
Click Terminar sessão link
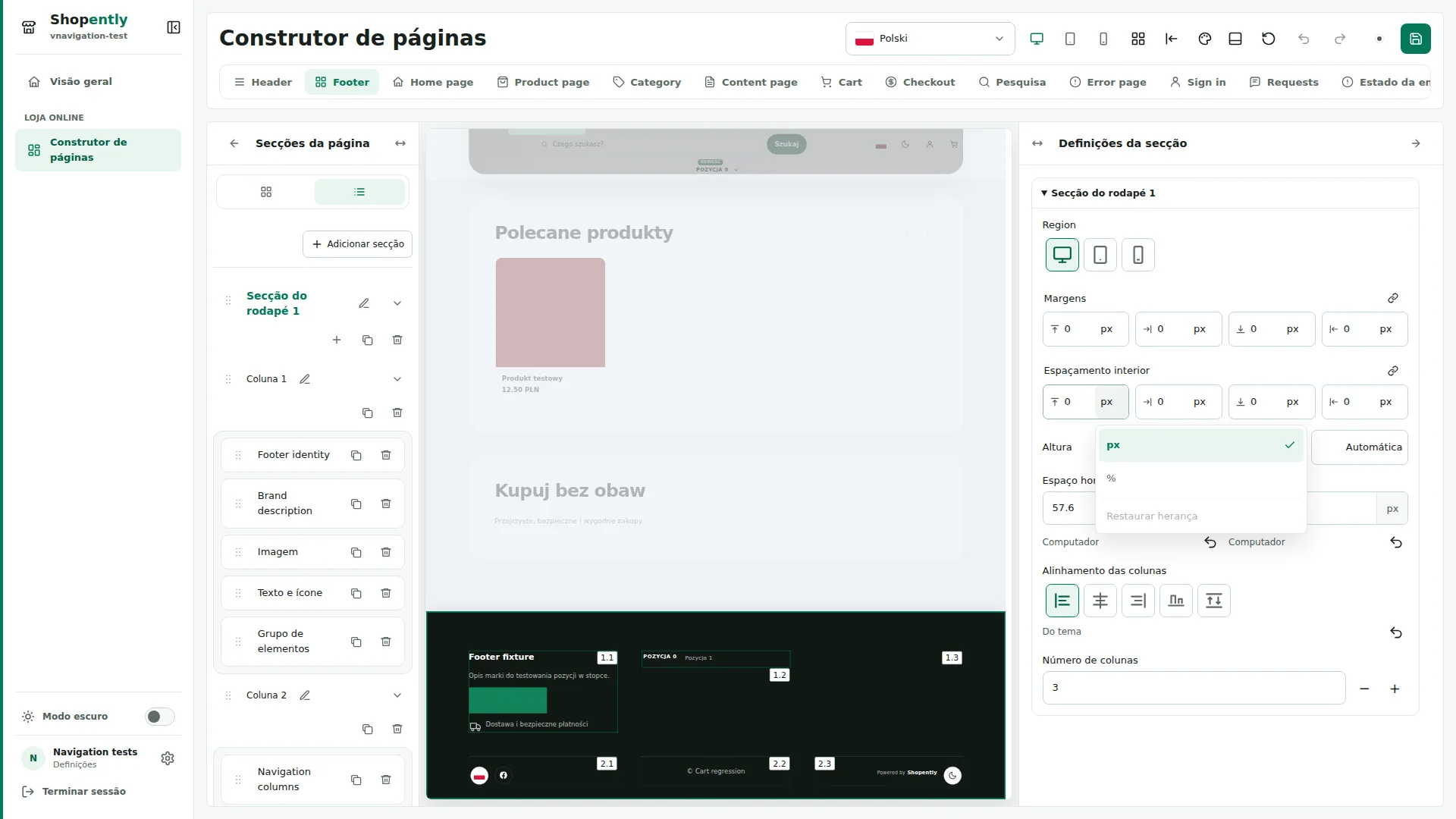click(x=74, y=792)
